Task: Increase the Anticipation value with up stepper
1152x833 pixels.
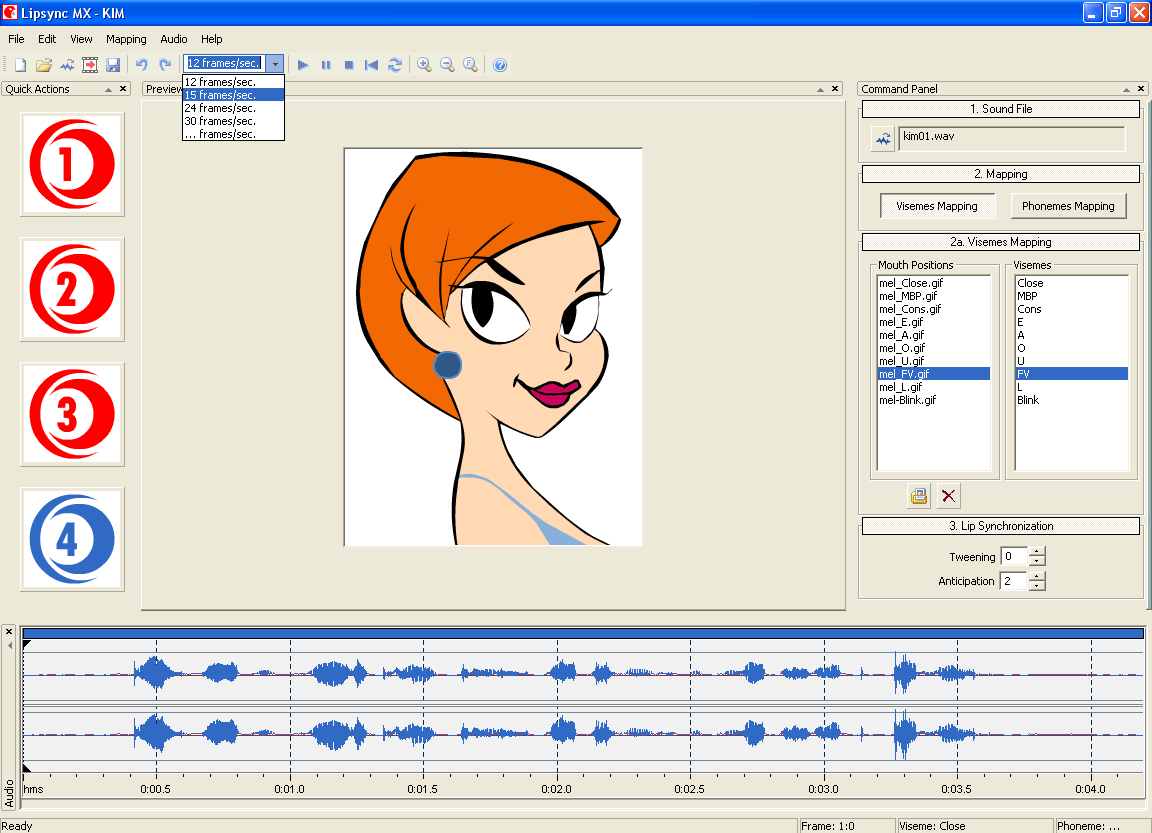Action: 1037,576
